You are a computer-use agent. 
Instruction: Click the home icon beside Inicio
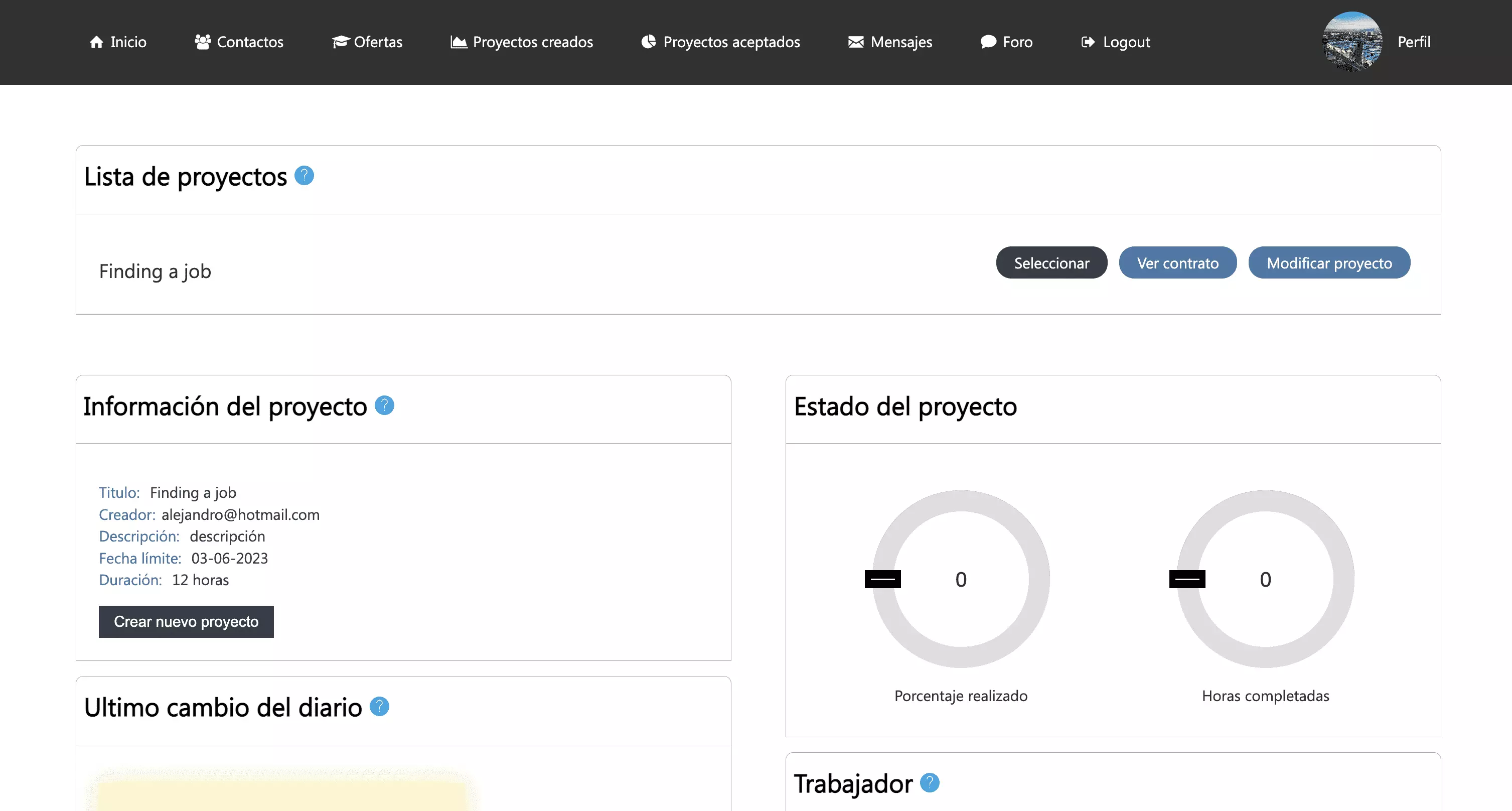click(96, 42)
